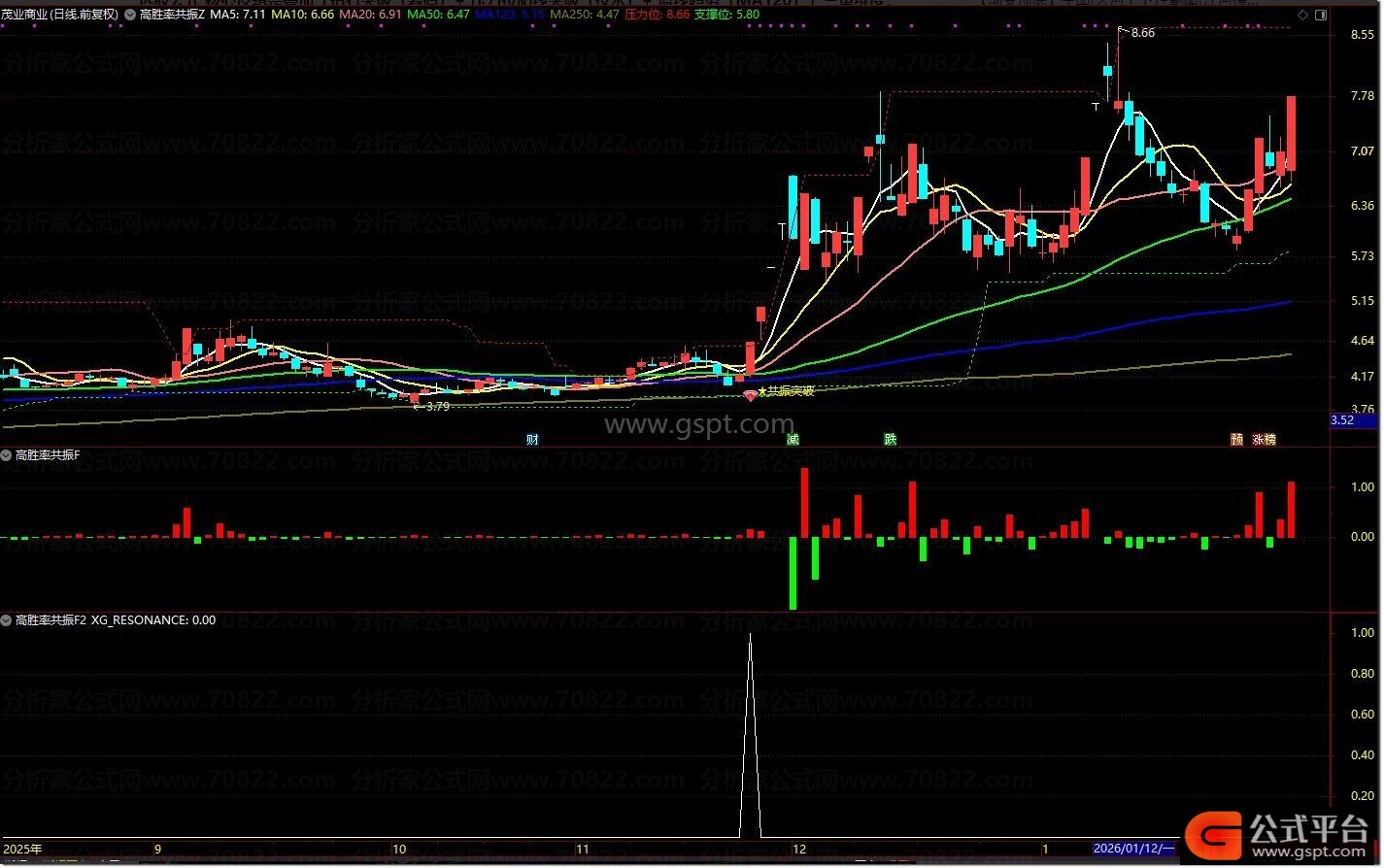Open the 高胜率共振F2 indicator dropdown arrow
Screen dimensions: 1384x868
[7, 619]
